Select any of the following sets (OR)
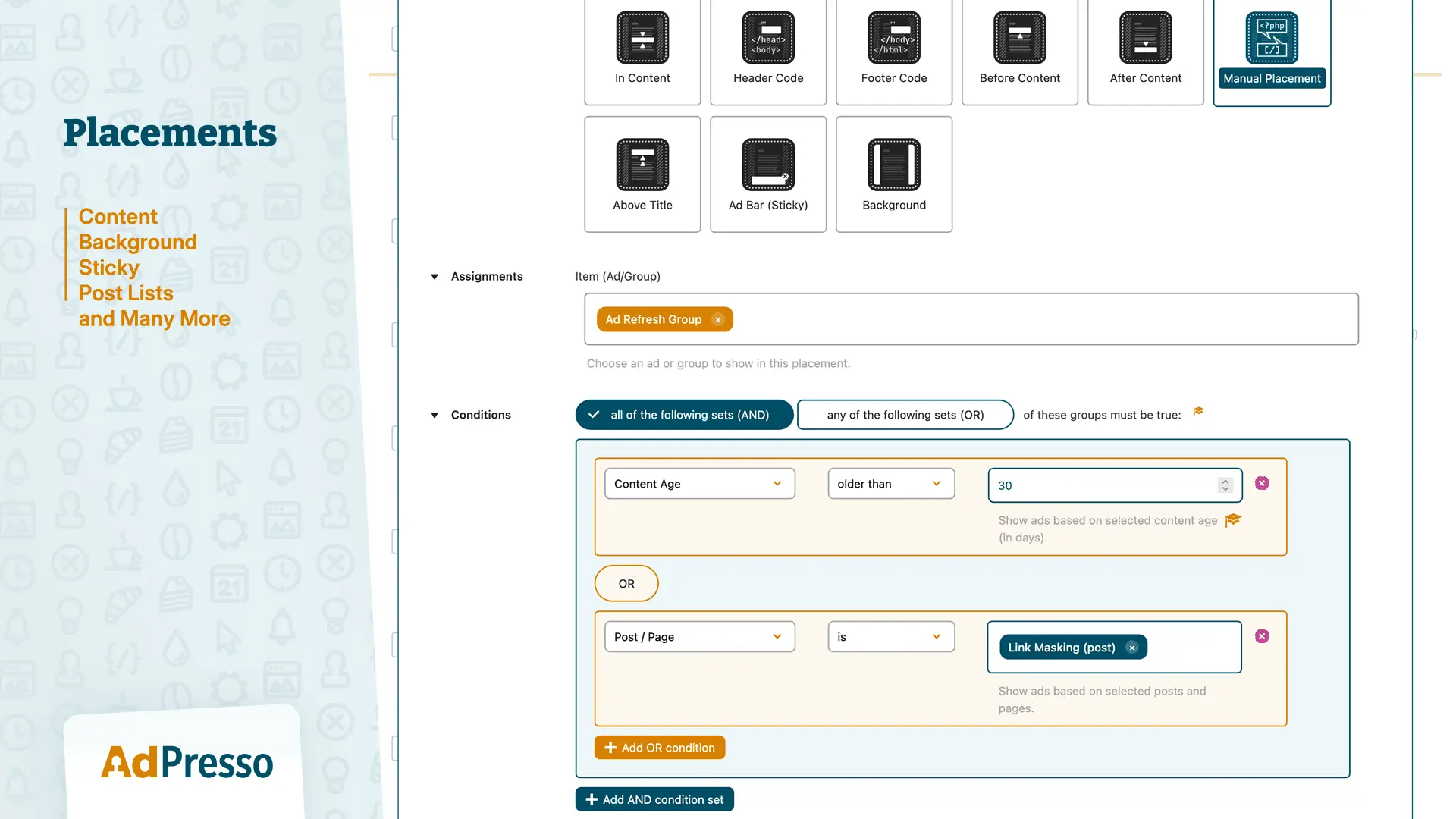This screenshot has height=819, width=1456. coord(905,415)
